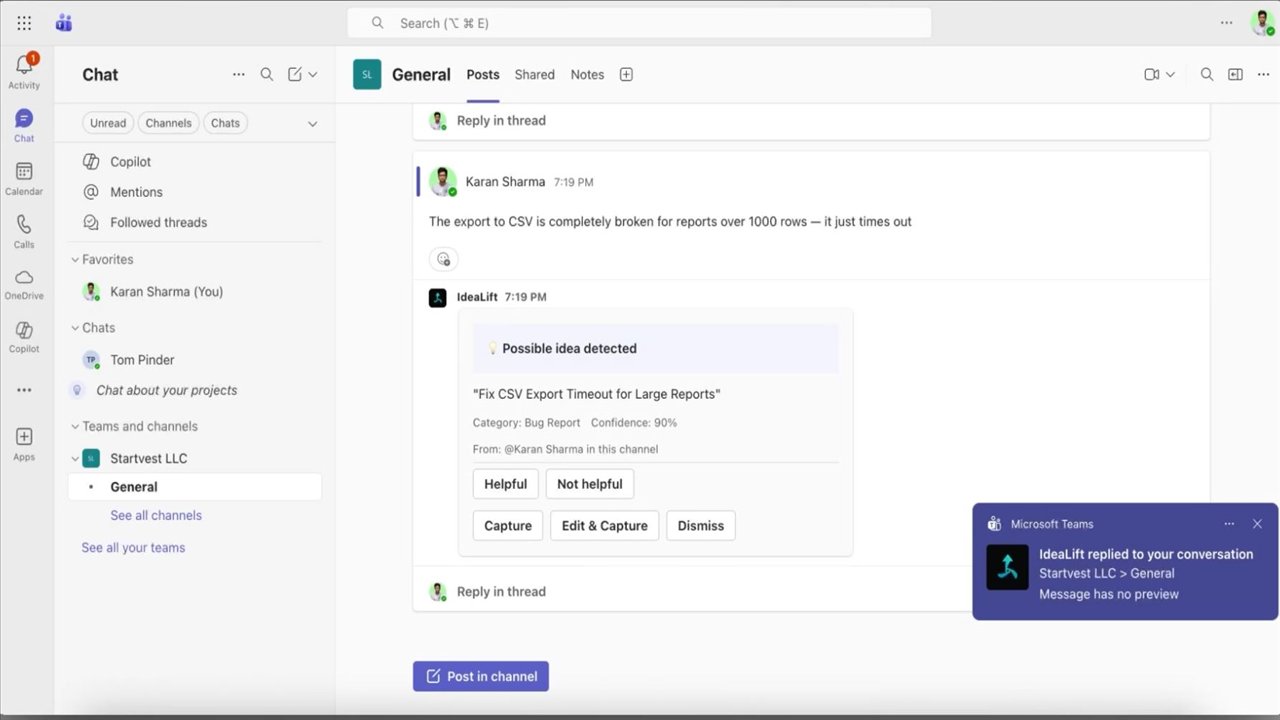Open the profile picture in the top right corner
1280x720 pixels.
tap(1262, 23)
